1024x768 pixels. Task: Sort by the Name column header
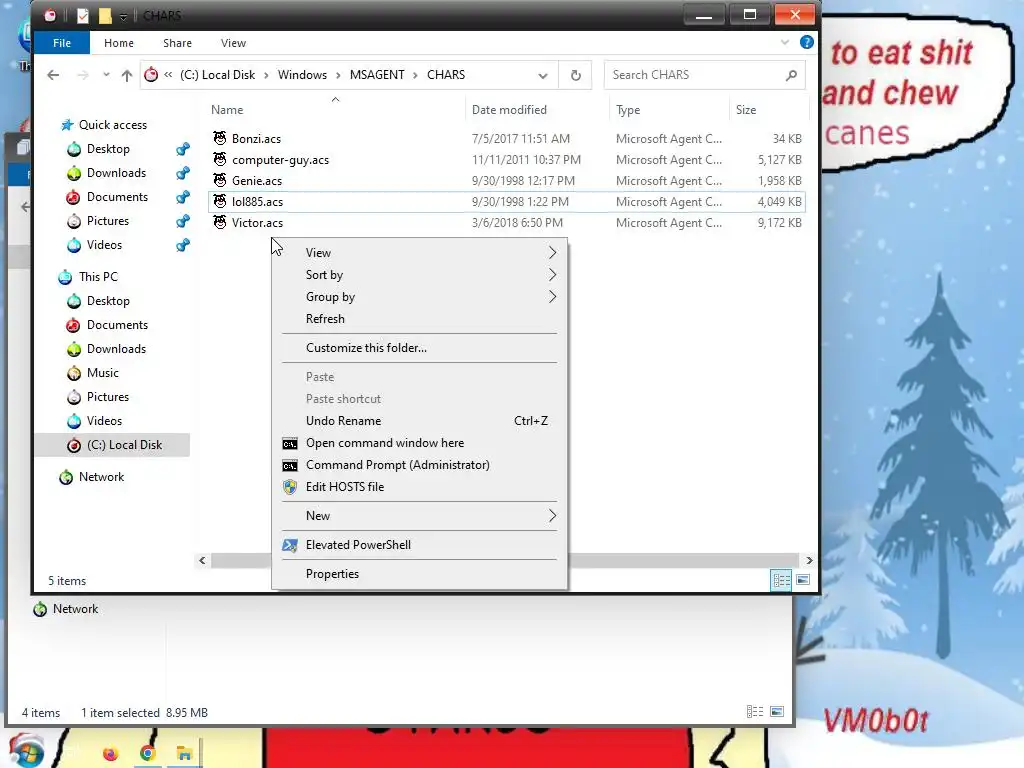coord(227,110)
